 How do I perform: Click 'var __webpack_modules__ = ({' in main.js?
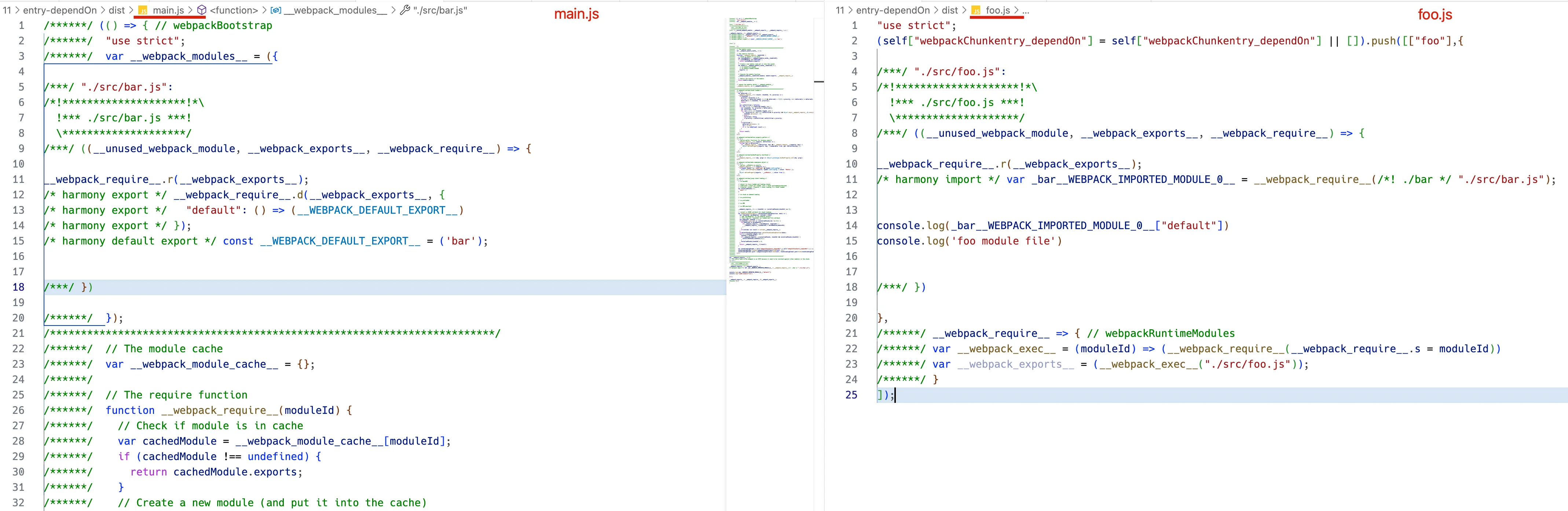click(x=192, y=56)
